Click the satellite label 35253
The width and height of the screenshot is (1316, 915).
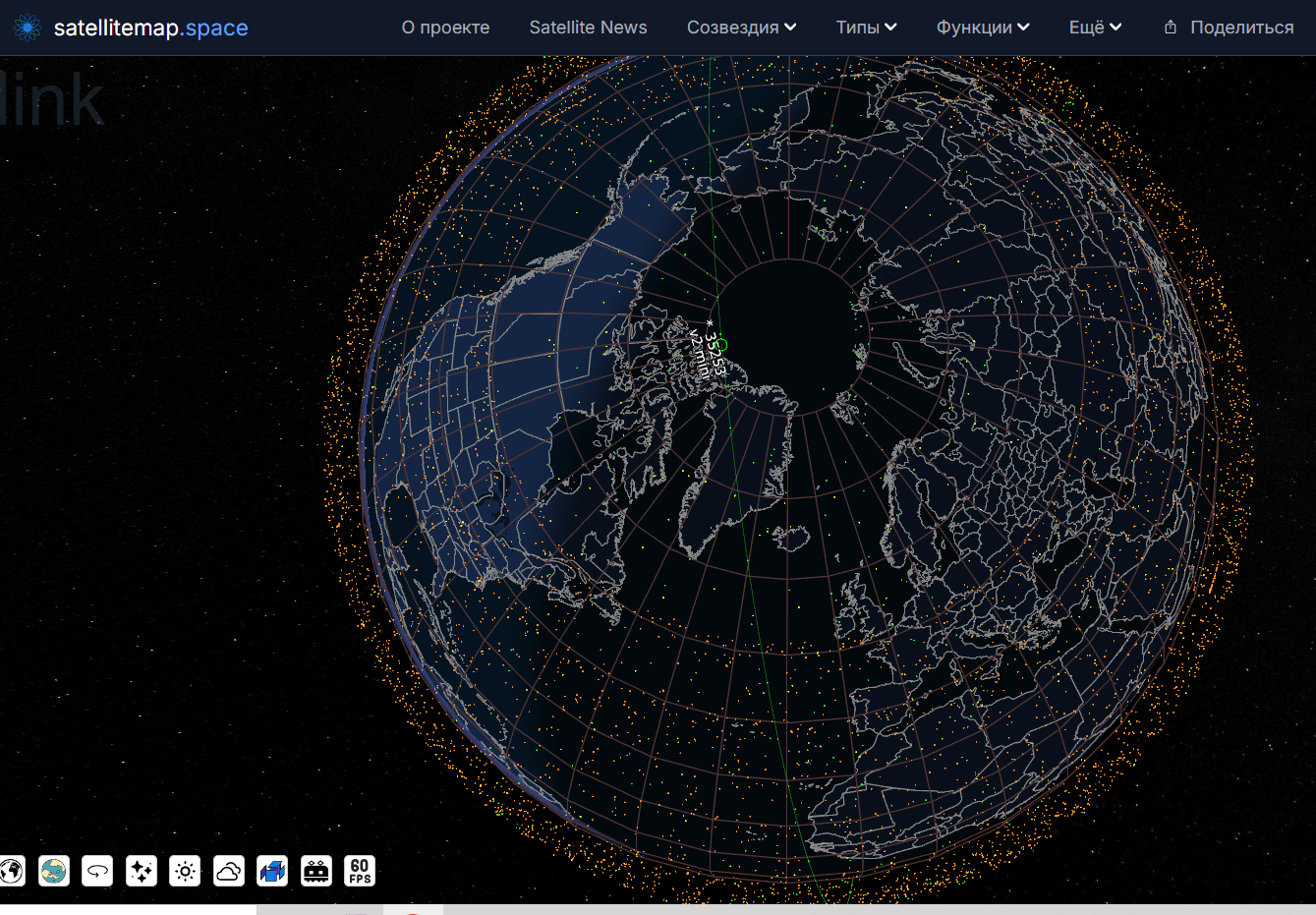[715, 355]
